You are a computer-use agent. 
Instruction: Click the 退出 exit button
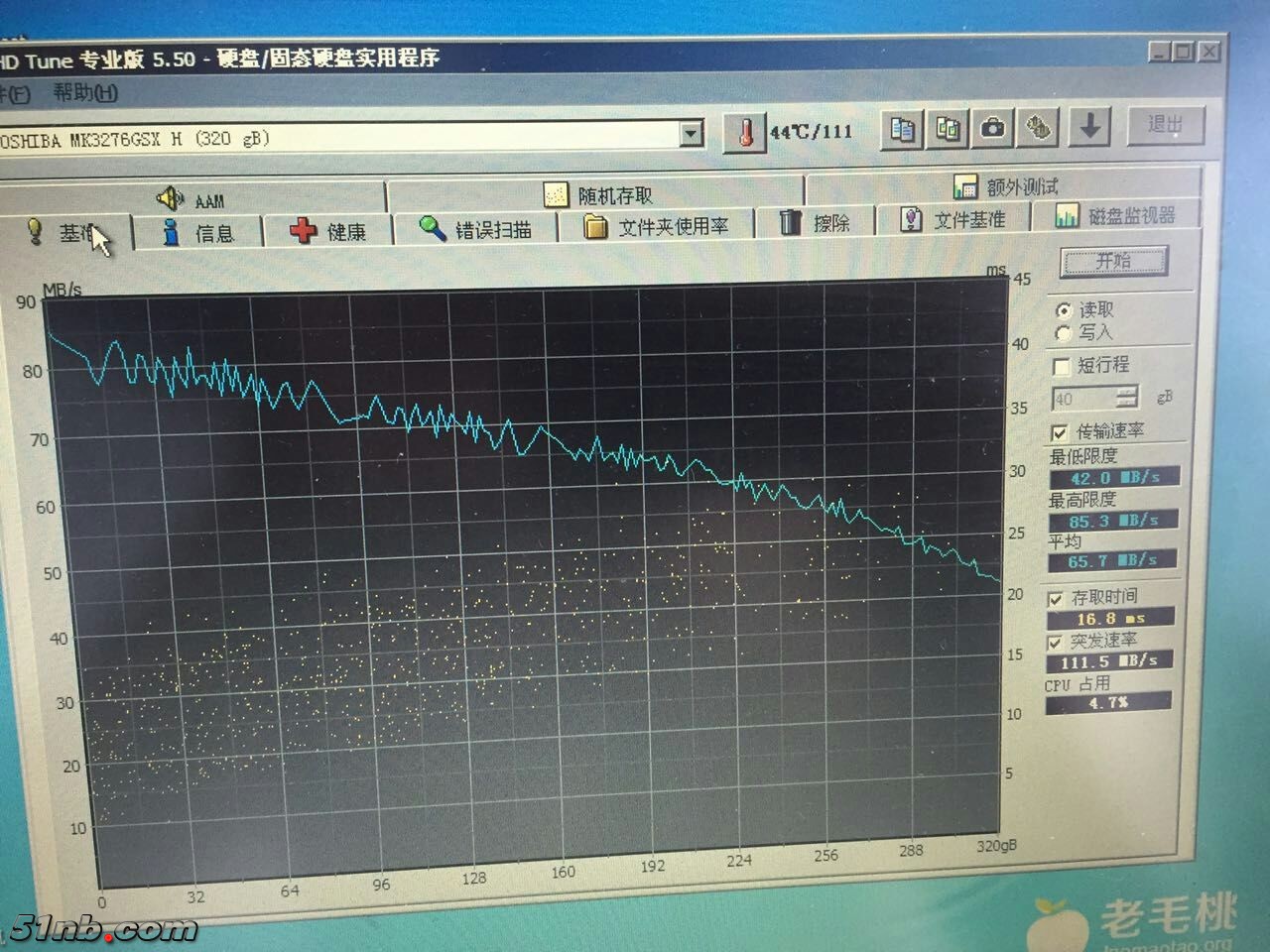(x=1165, y=125)
